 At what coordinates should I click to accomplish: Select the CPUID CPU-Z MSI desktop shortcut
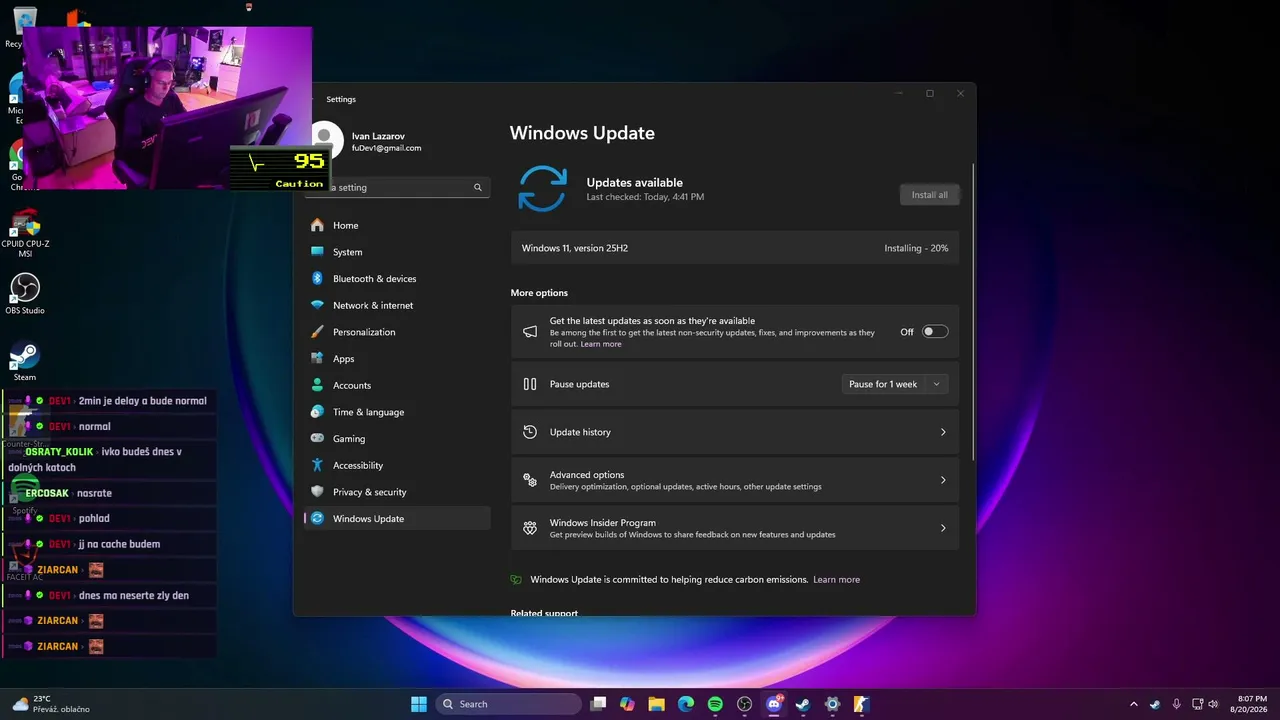(x=25, y=233)
